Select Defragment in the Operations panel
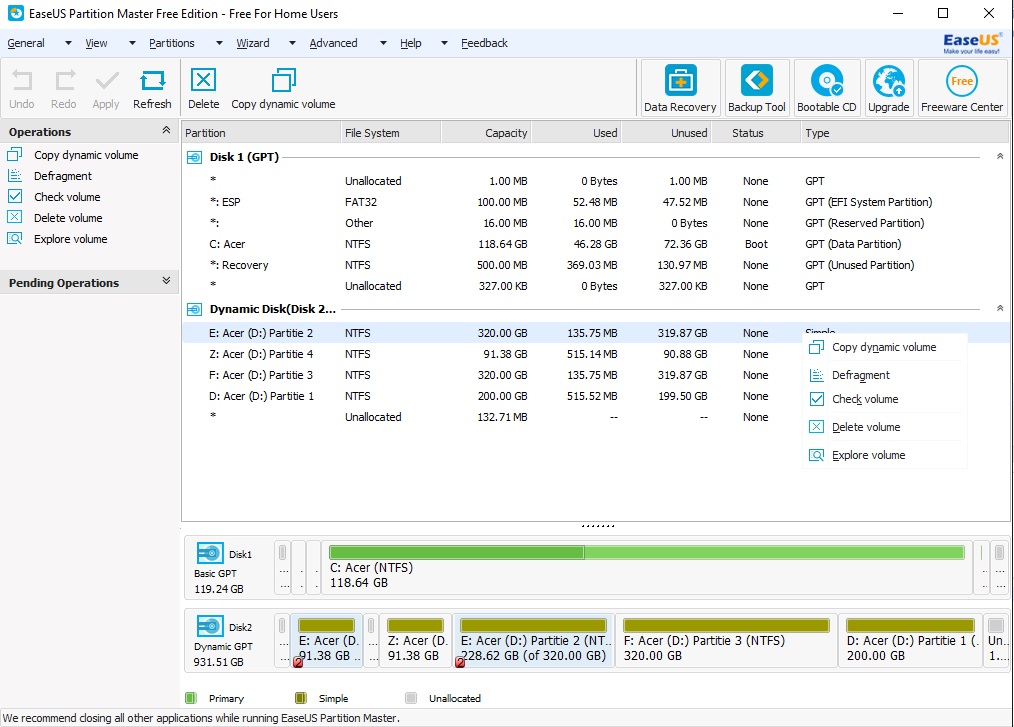This screenshot has height=727, width=1014. (63, 176)
